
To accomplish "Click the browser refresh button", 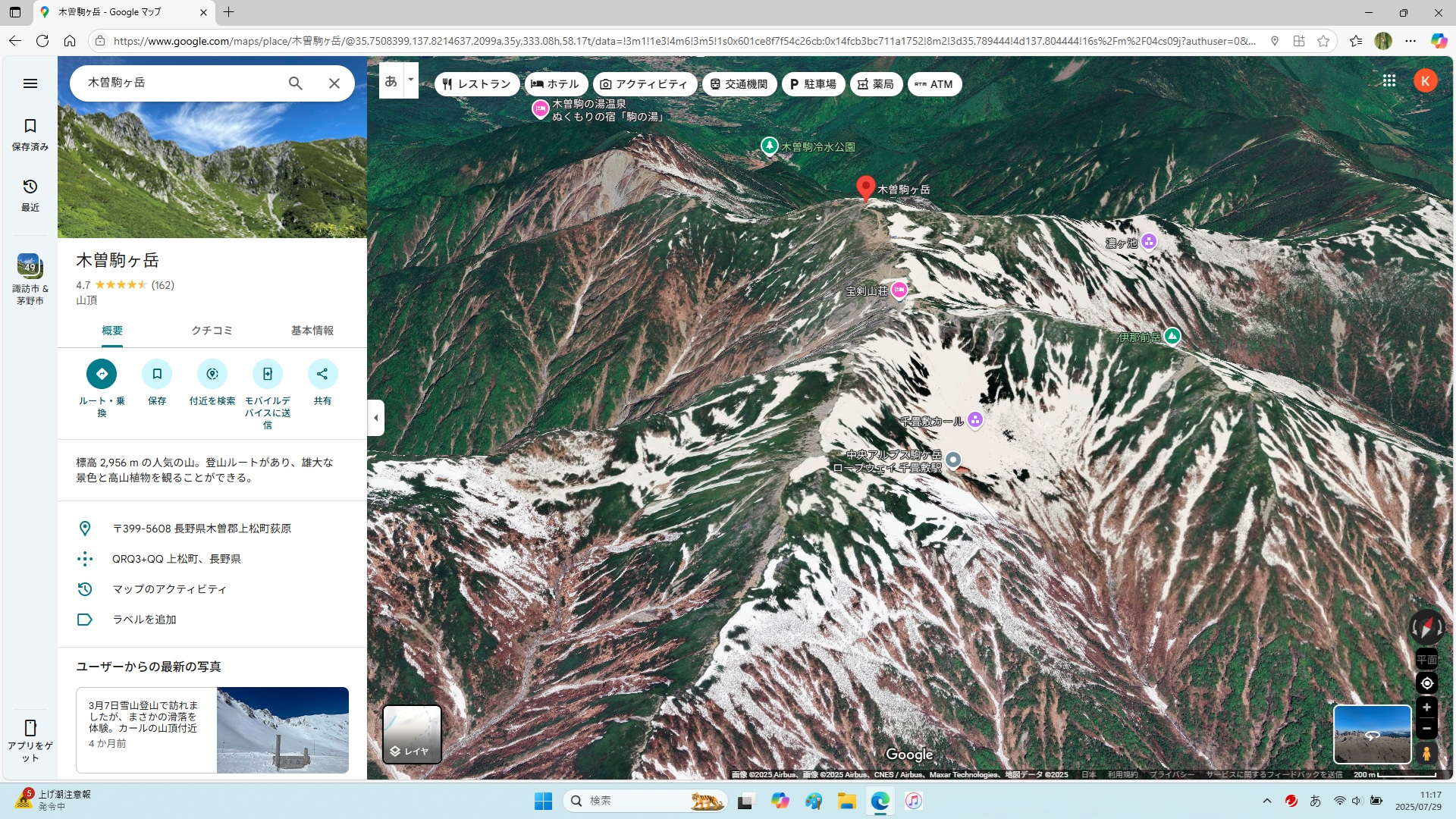I will click(42, 41).
